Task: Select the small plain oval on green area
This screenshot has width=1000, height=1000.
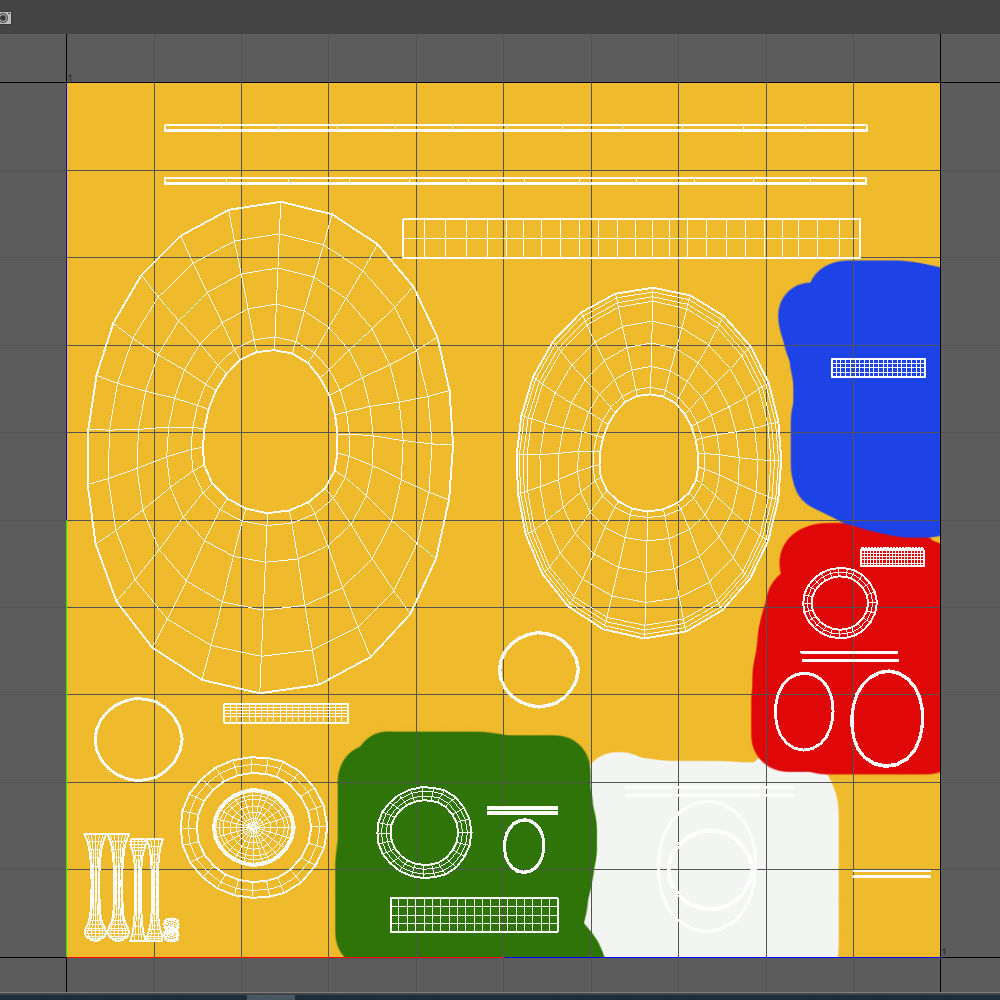Action: pos(524,846)
